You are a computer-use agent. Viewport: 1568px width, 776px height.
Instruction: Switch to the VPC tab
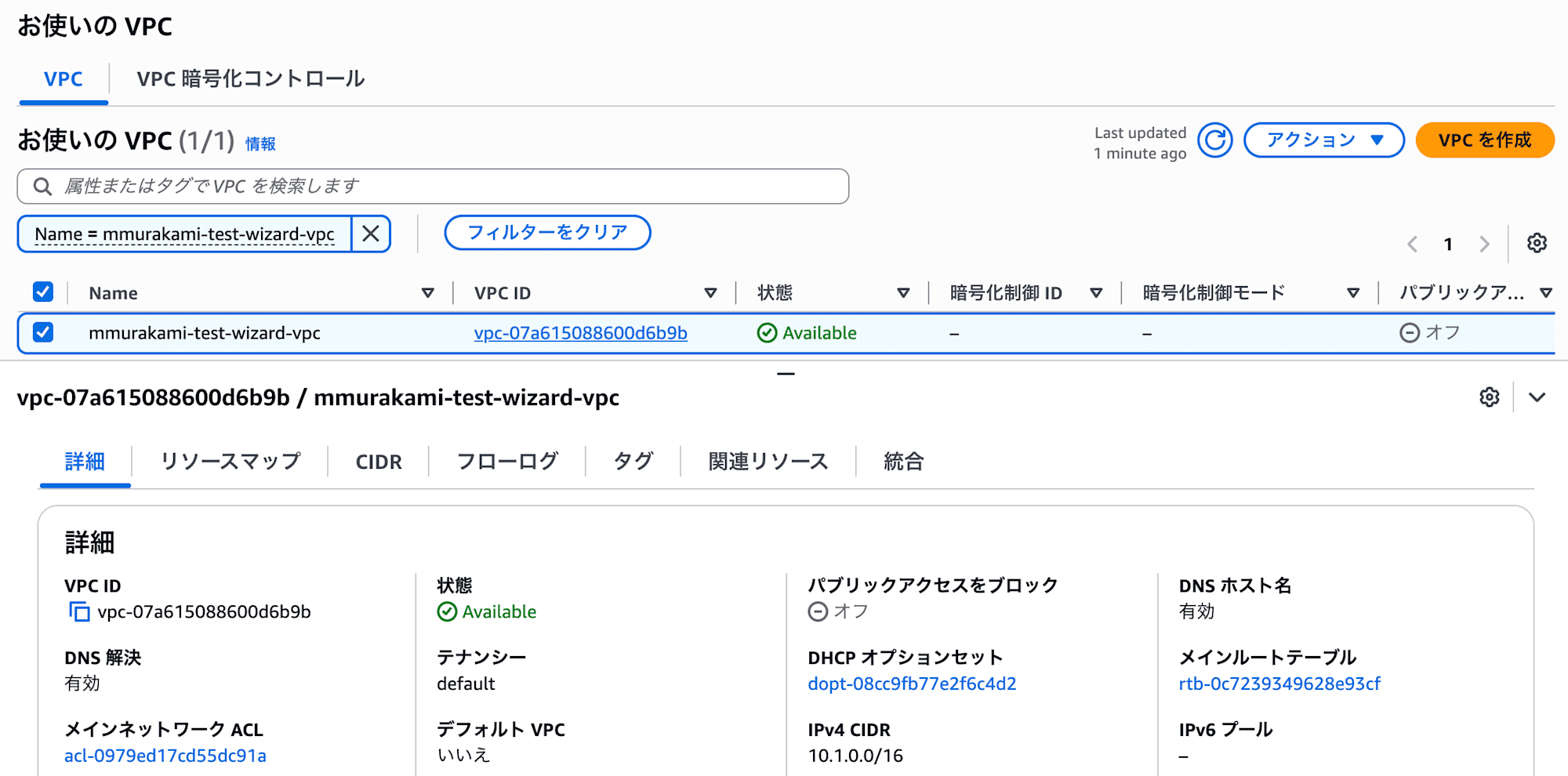(64, 79)
